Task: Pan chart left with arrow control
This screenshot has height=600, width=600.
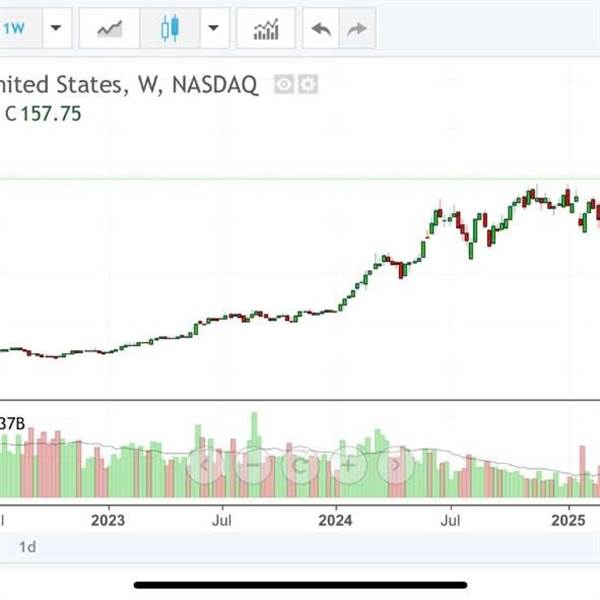Action: (204, 466)
